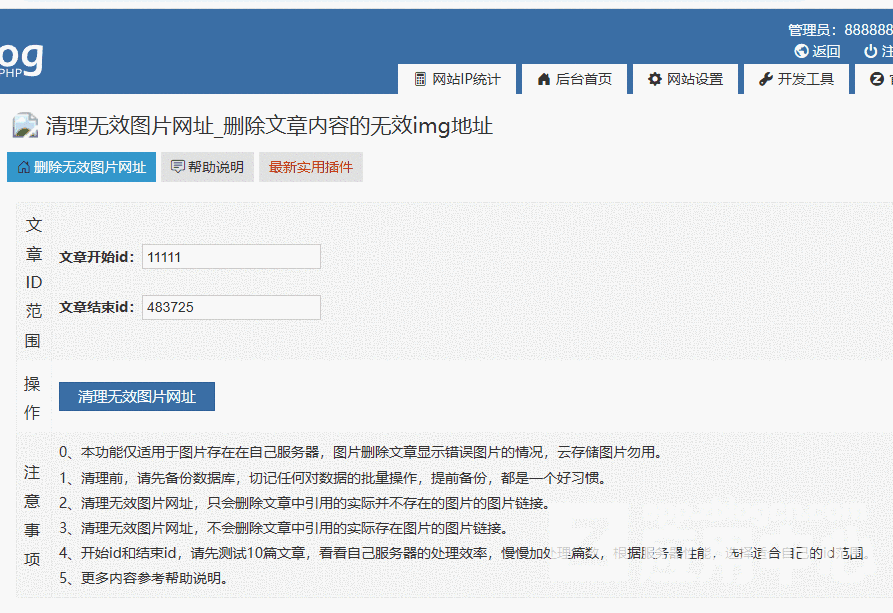Click the partially visible tab icon at far right
Screen dimensions: 893x613
[877, 79]
